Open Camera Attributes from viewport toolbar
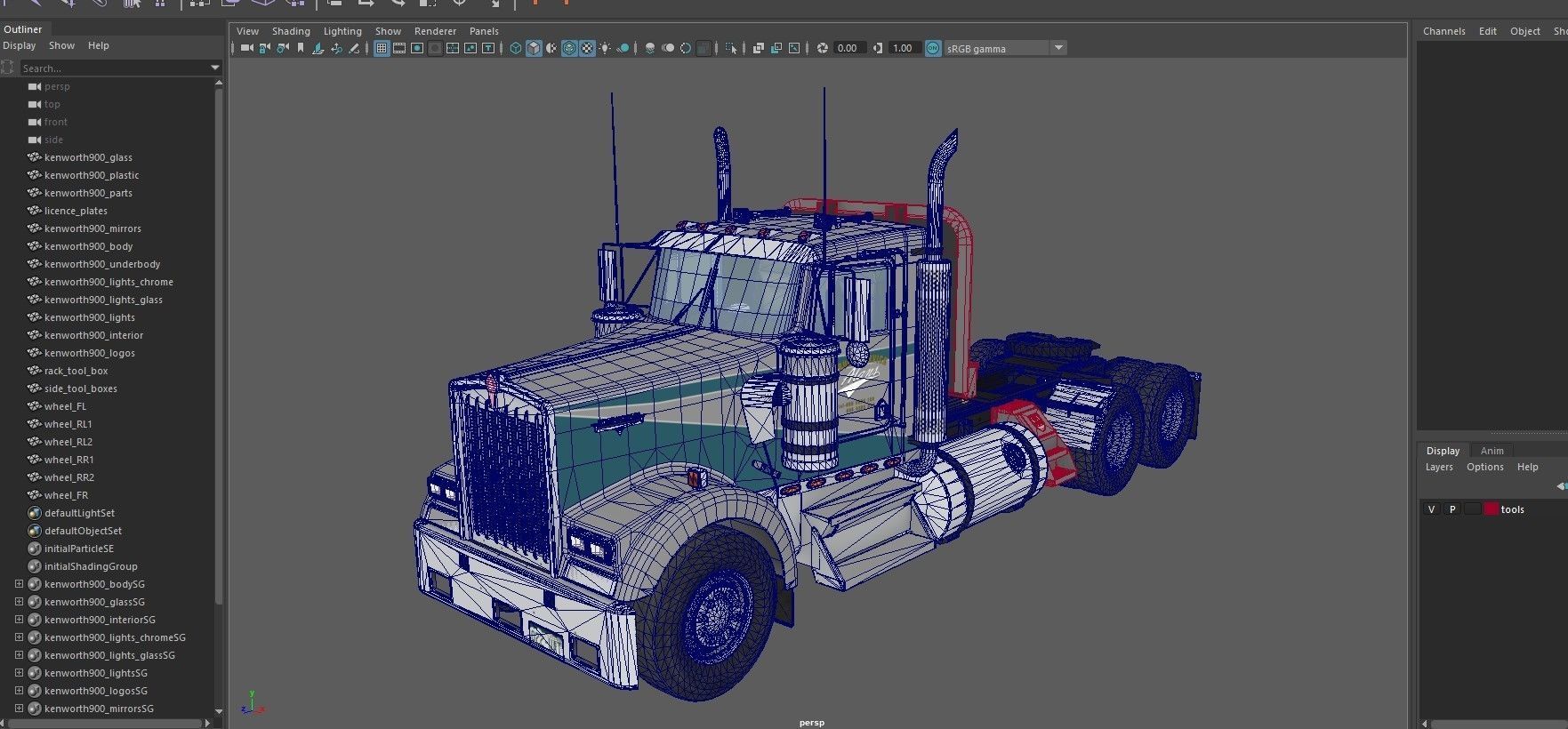 click(x=282, y=48)
